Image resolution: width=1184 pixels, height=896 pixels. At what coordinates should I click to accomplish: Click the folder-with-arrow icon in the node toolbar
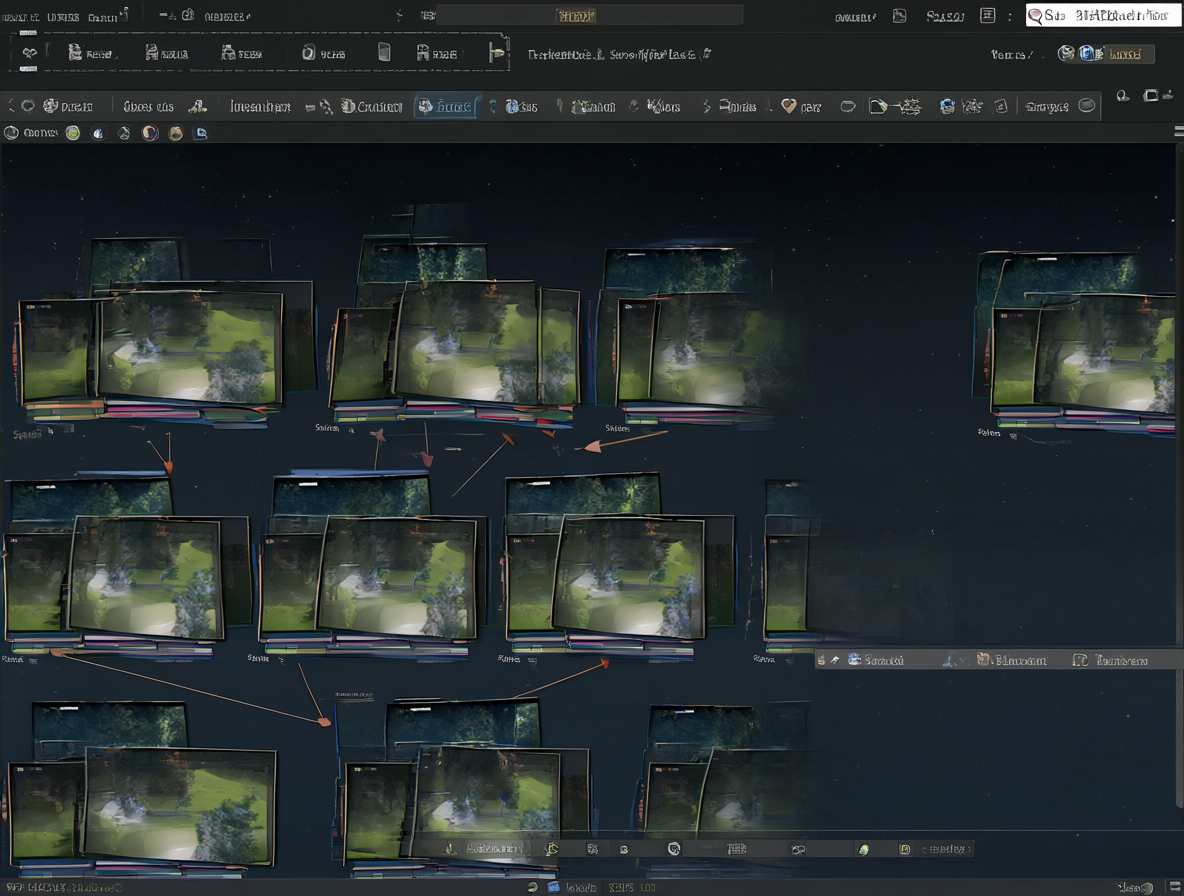coord(877,106)
